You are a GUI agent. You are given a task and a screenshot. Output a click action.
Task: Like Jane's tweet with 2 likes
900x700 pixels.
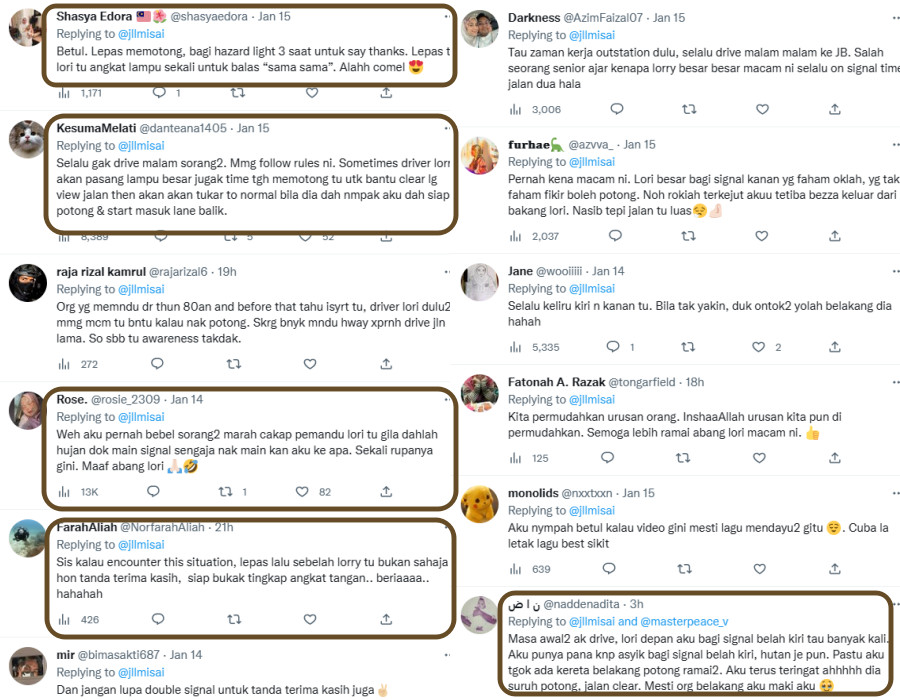click(x=759, y=347)
